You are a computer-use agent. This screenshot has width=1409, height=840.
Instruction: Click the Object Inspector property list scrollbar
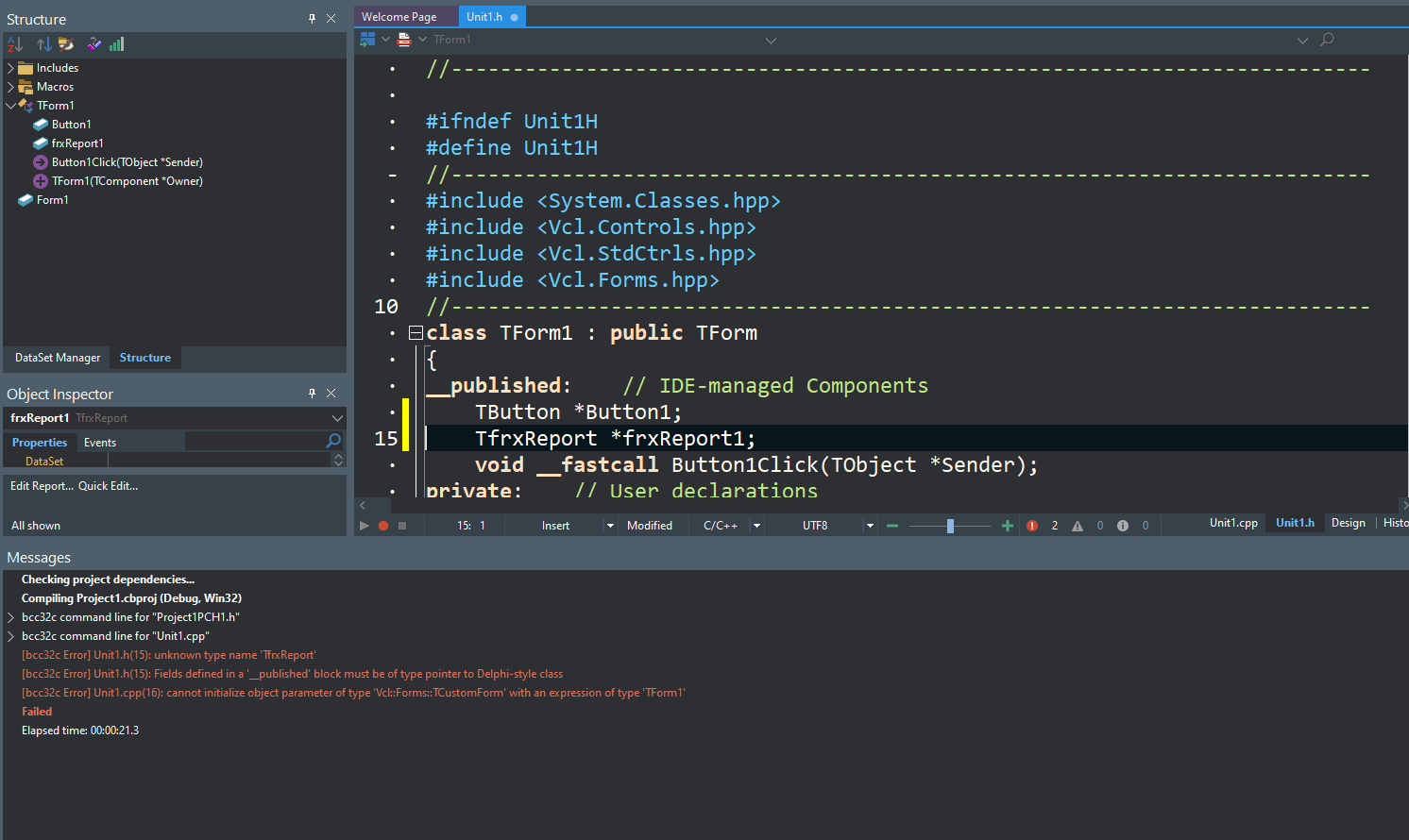point(338,460)
